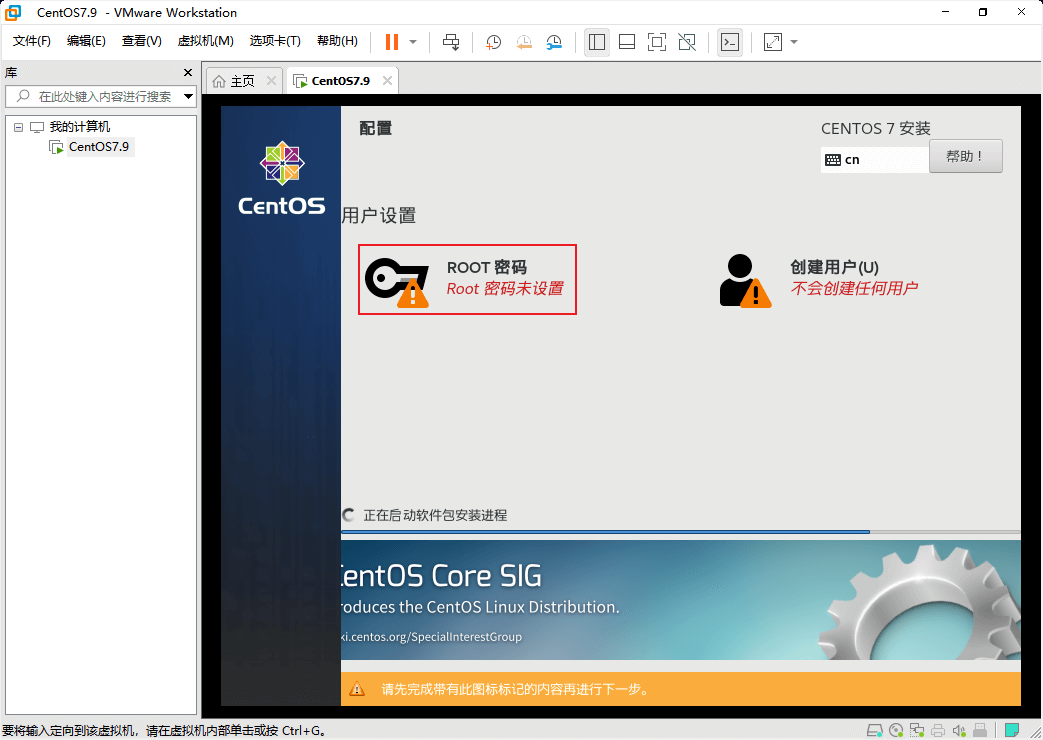The height and width of the screenshot is (740, 1043).
Task: Toggle the console view button
Action: point(730,42)
